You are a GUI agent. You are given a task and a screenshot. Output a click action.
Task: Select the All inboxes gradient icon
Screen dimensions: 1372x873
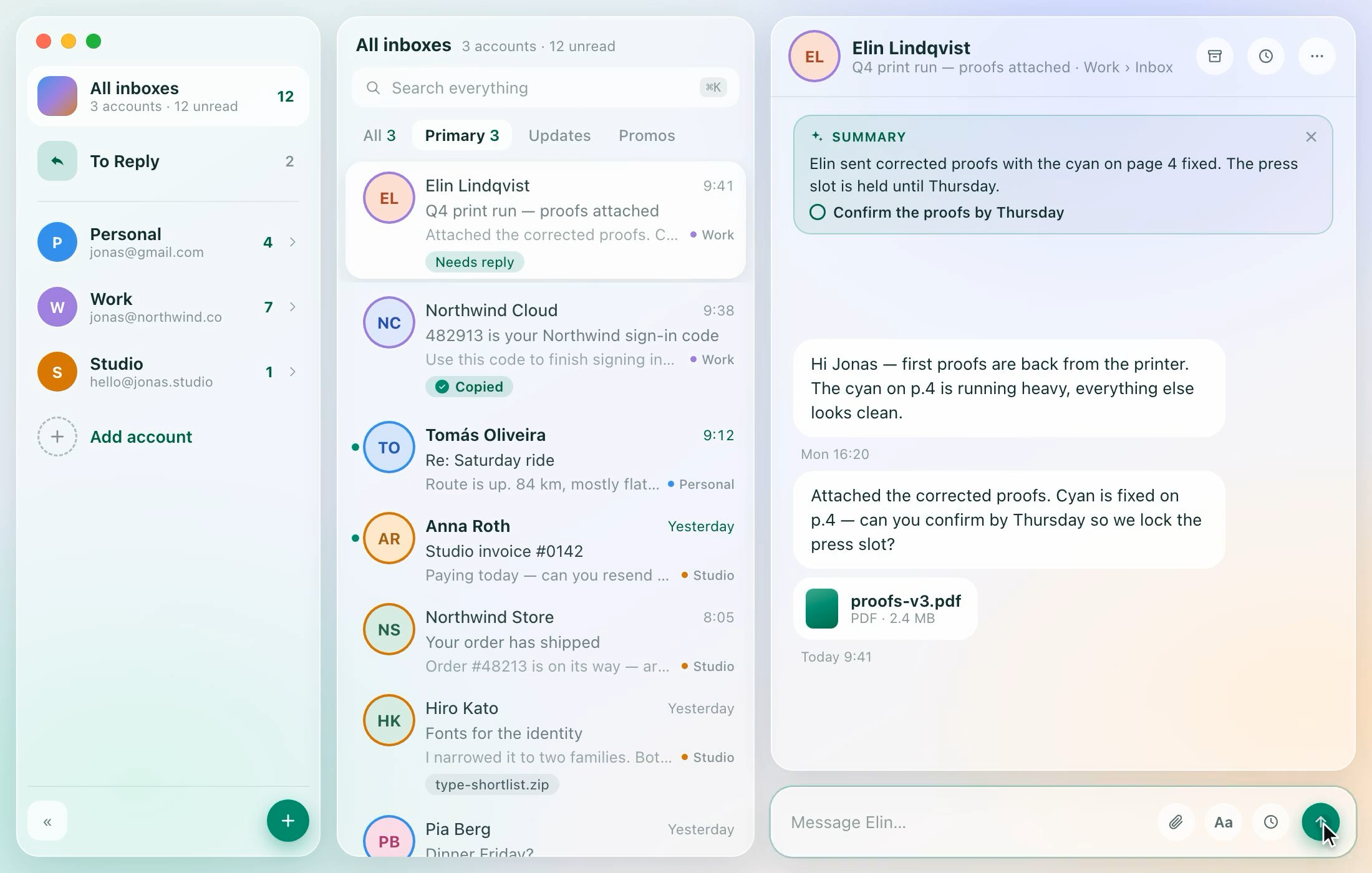(x=57, y=96)
